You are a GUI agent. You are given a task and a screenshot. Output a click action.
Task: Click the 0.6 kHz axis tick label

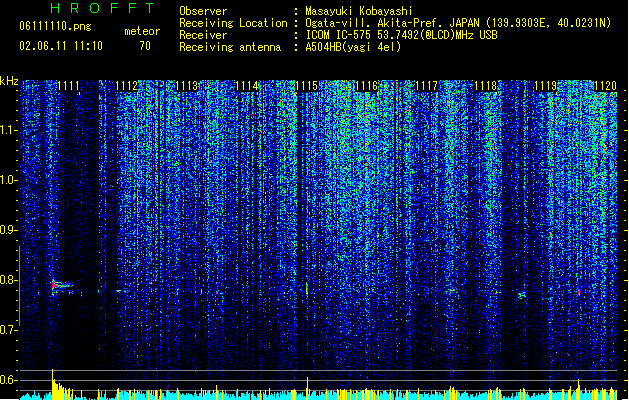point(8,380)
